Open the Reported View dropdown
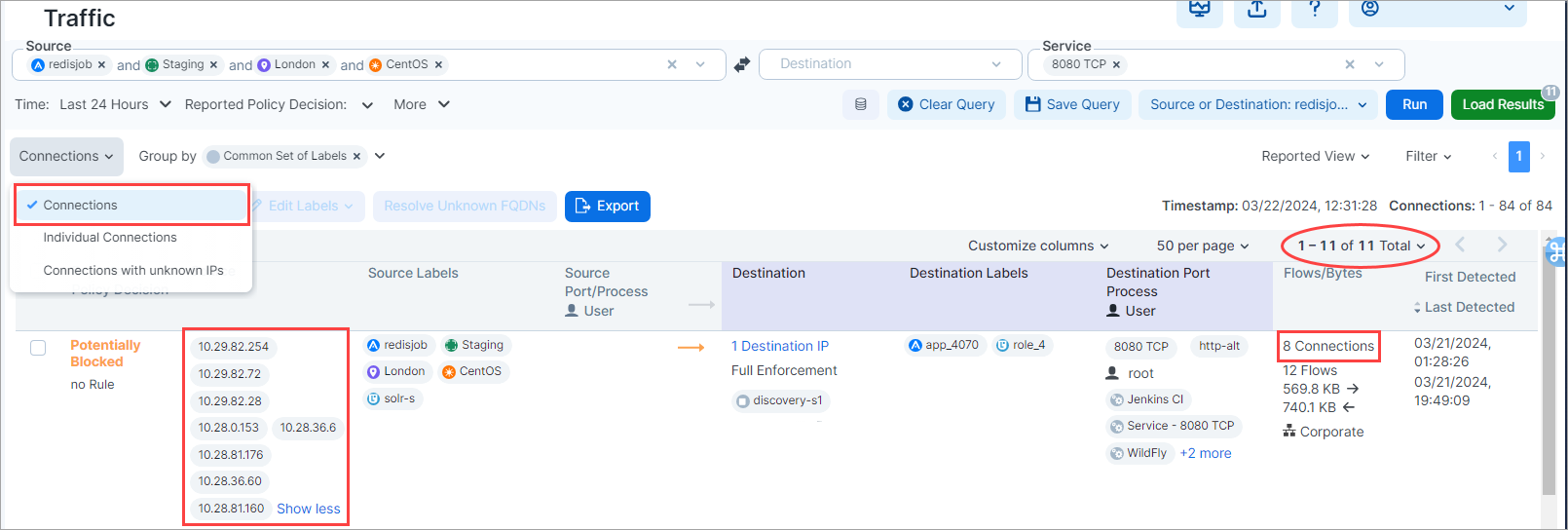Viewport: 1568px width, 530px height. click(x=1315, y=156)
